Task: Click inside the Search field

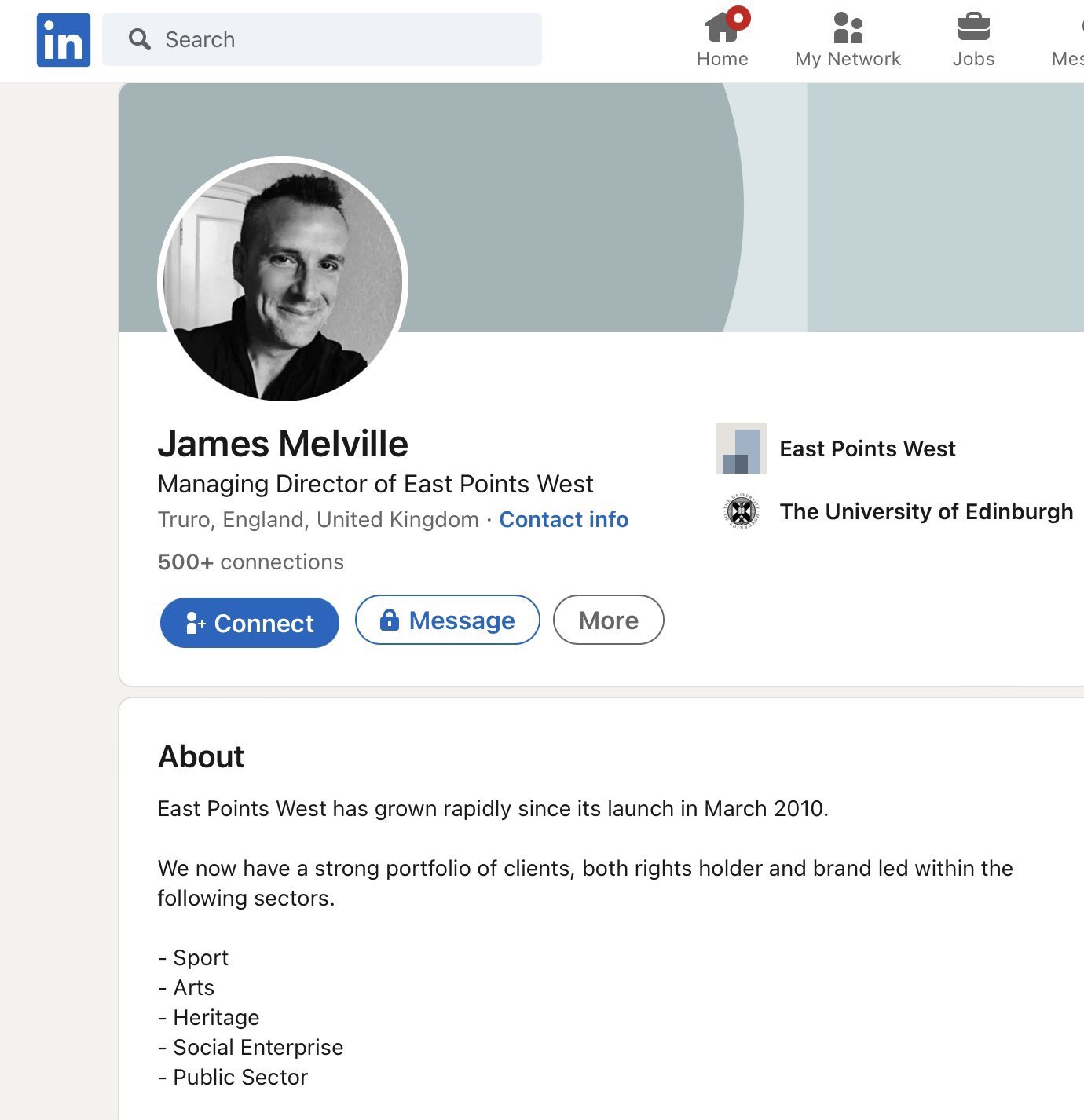Action: [322, 39]
